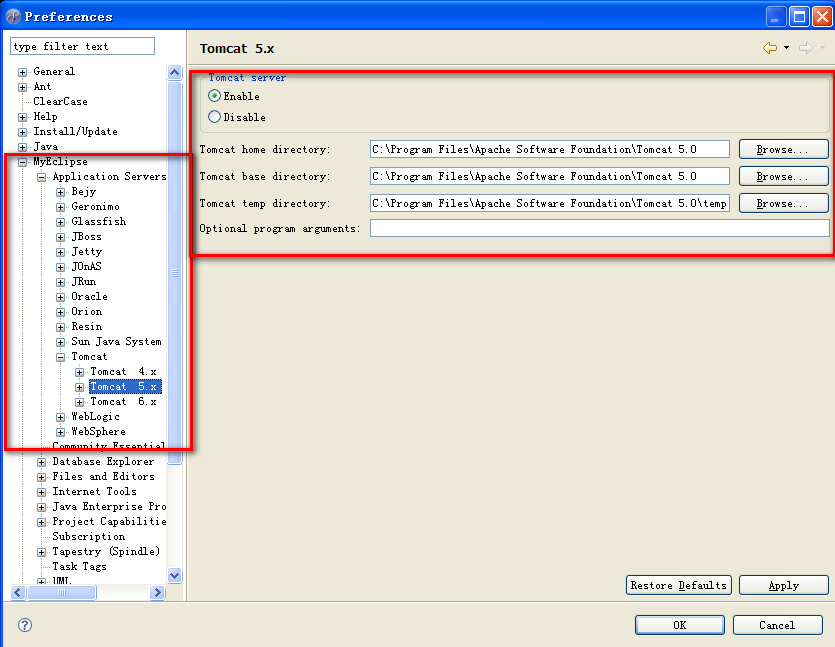Image resolution: width=835 pixels, height=647 pixels.
Task: Click Browse for Tomcat base directory
Action: tap(783, 176)
